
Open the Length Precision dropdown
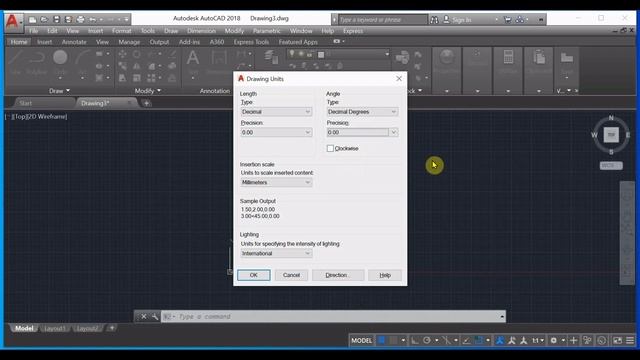click(x=276, y=132)
